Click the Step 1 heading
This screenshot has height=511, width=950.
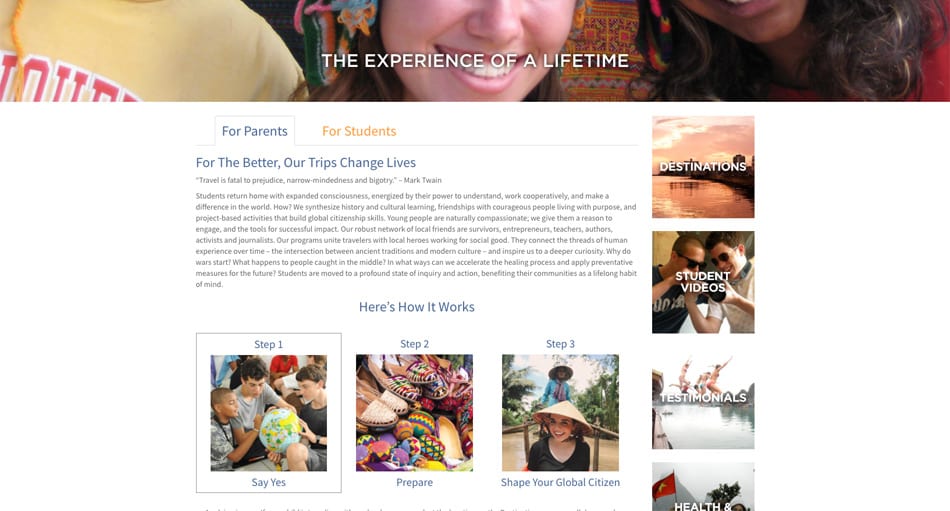point(268,344)
